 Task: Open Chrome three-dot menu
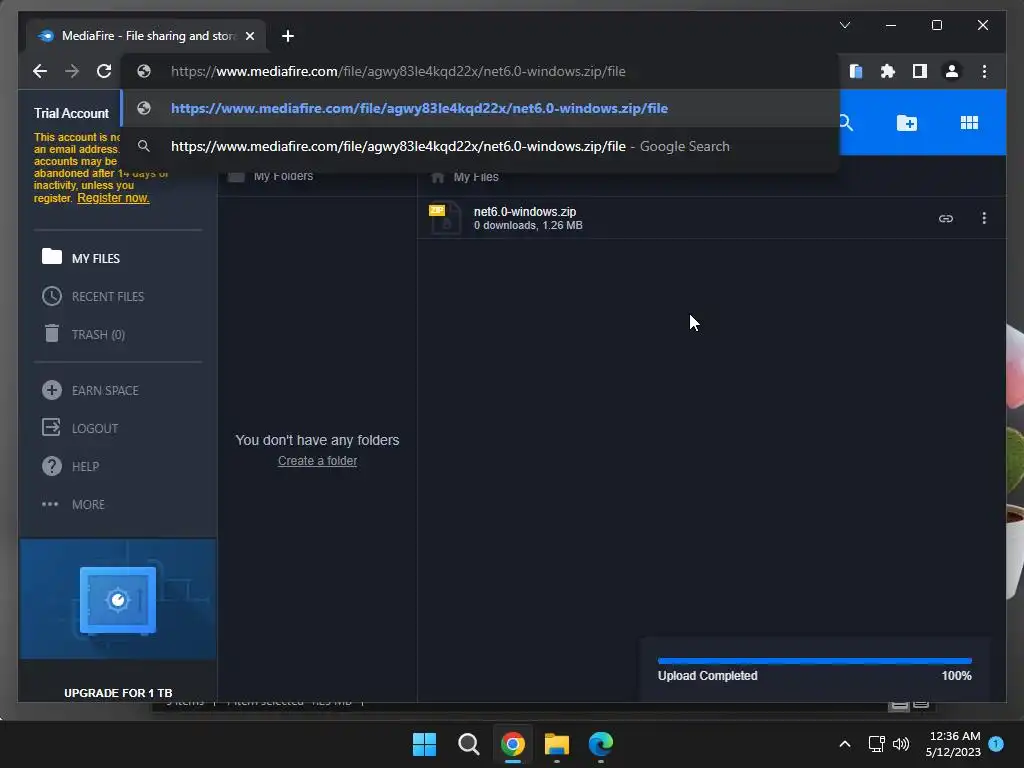click(x=984, y=71)
